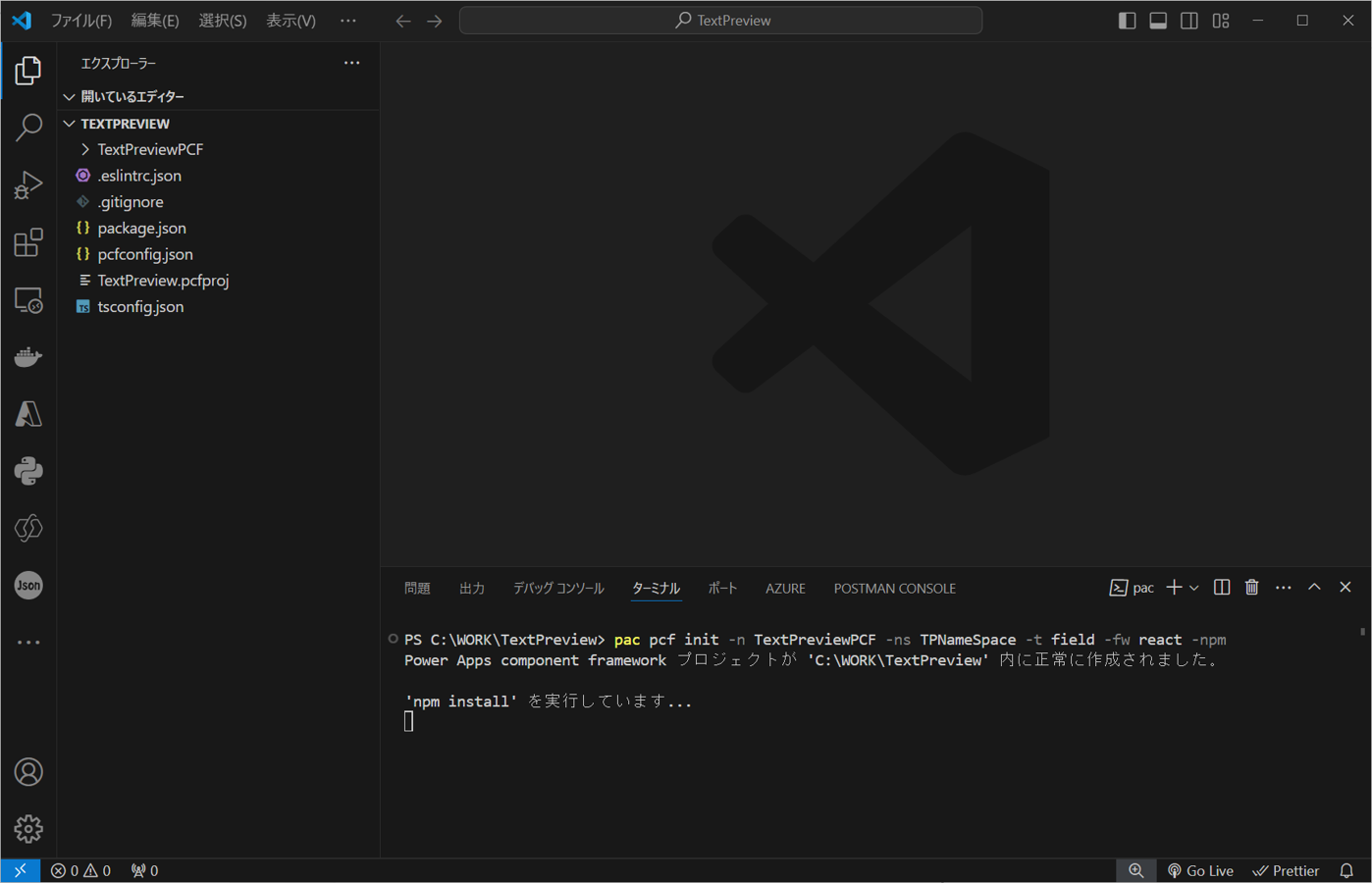Show additional activity bar views
This screenshot has width=1372, height=883.
pos(28,643)
